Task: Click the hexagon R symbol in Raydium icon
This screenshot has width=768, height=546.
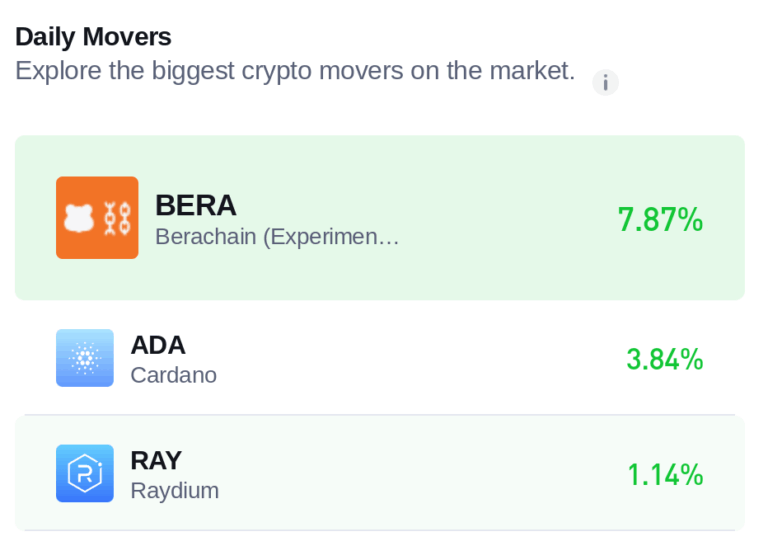Action: coord(85,474)
